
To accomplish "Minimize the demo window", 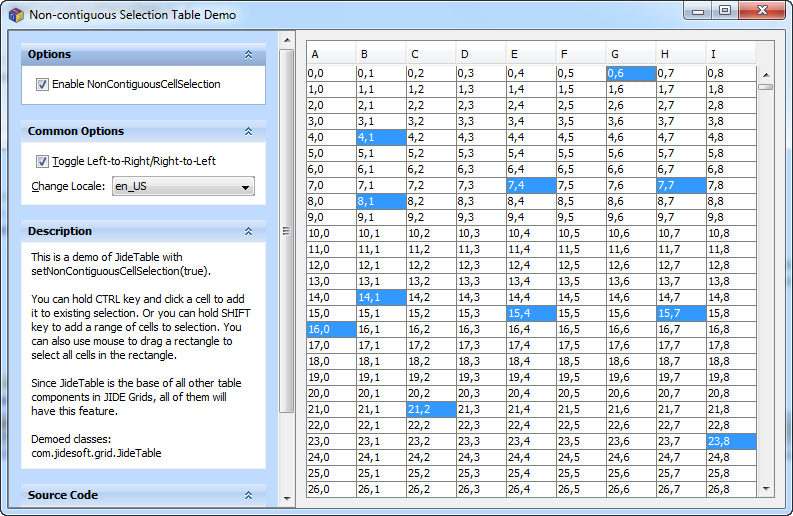I will coord(698,11).
